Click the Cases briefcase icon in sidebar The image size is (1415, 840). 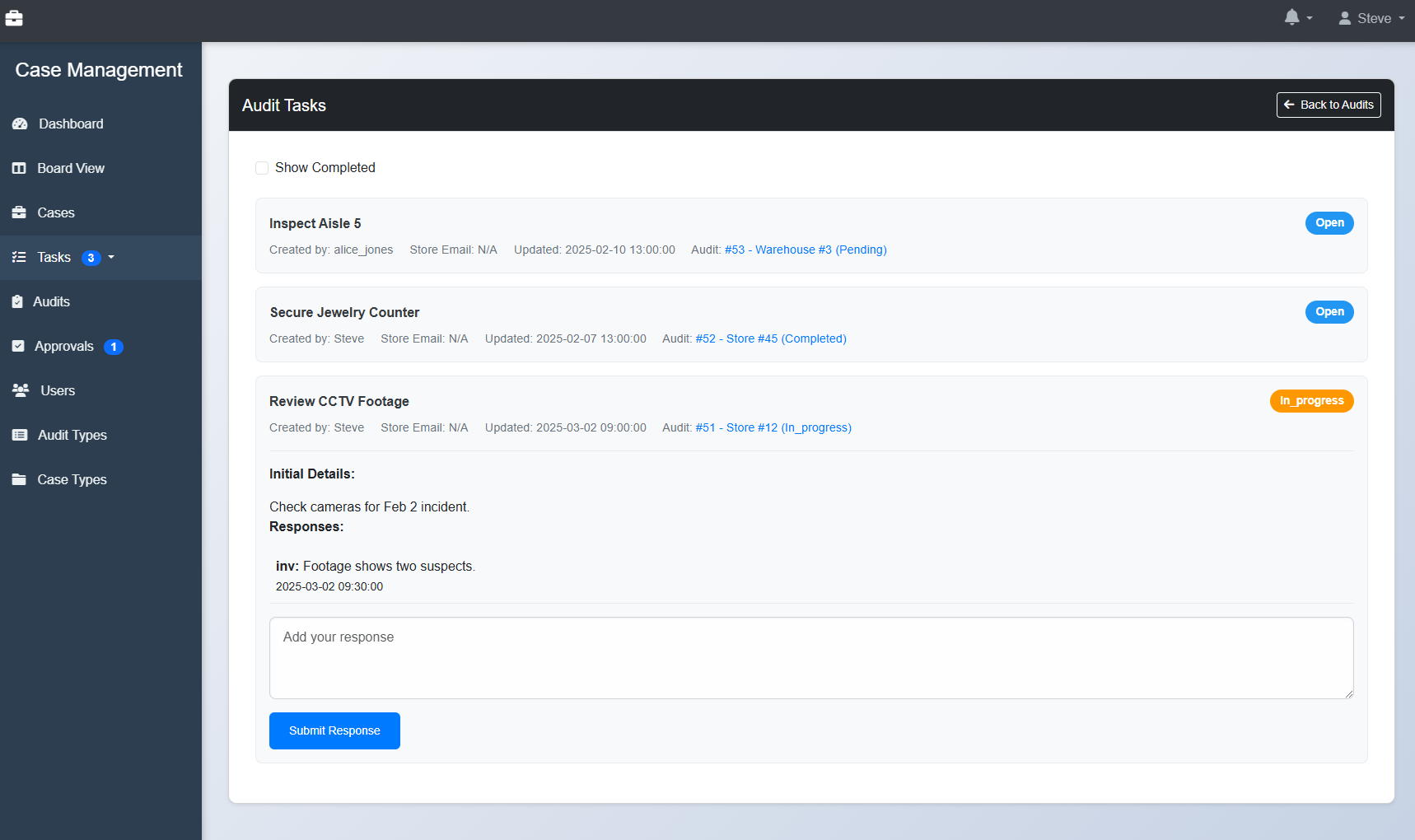pos(20,212)
